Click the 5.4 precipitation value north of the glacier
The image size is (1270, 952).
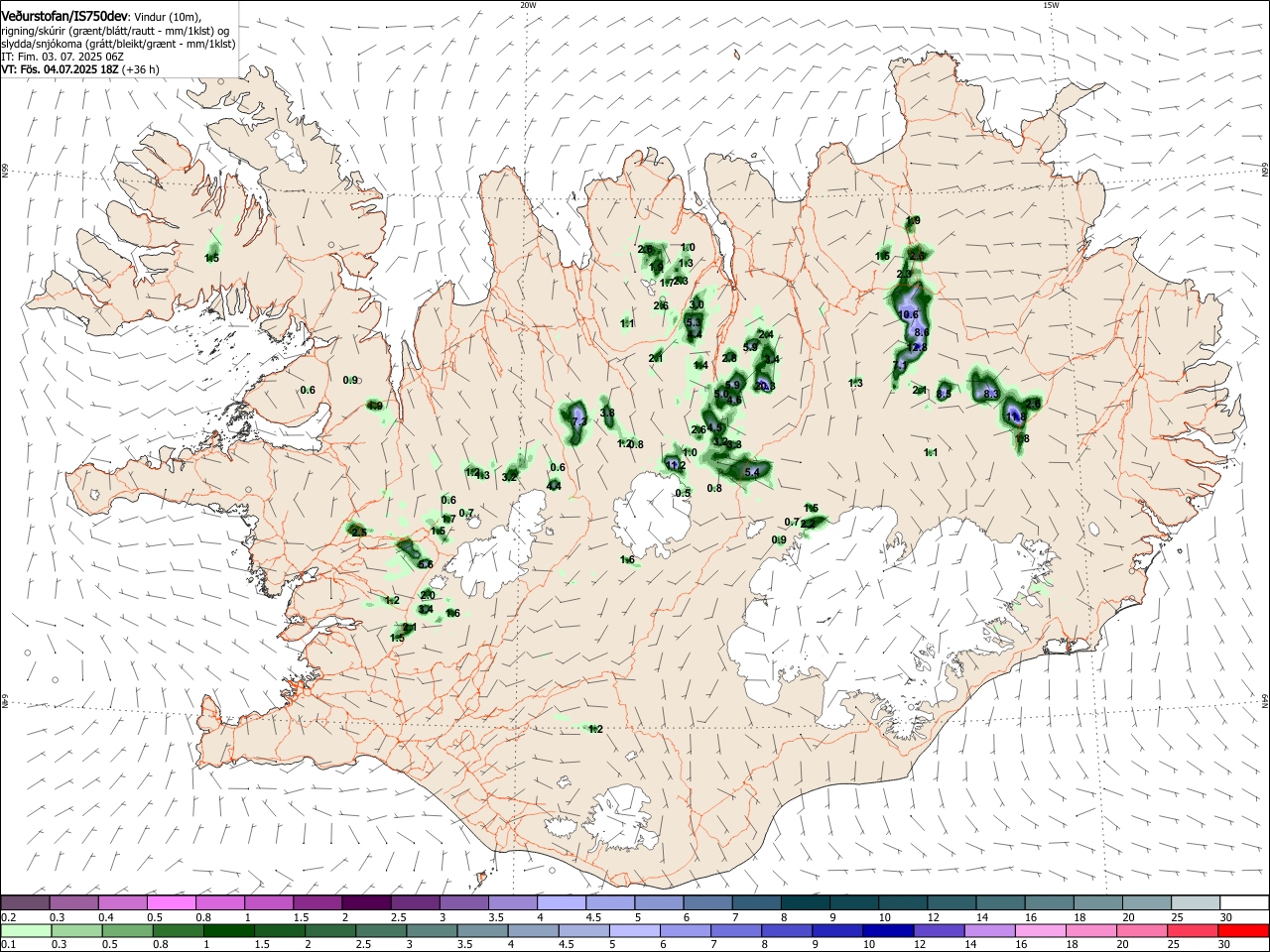click(x=751, y=473)
